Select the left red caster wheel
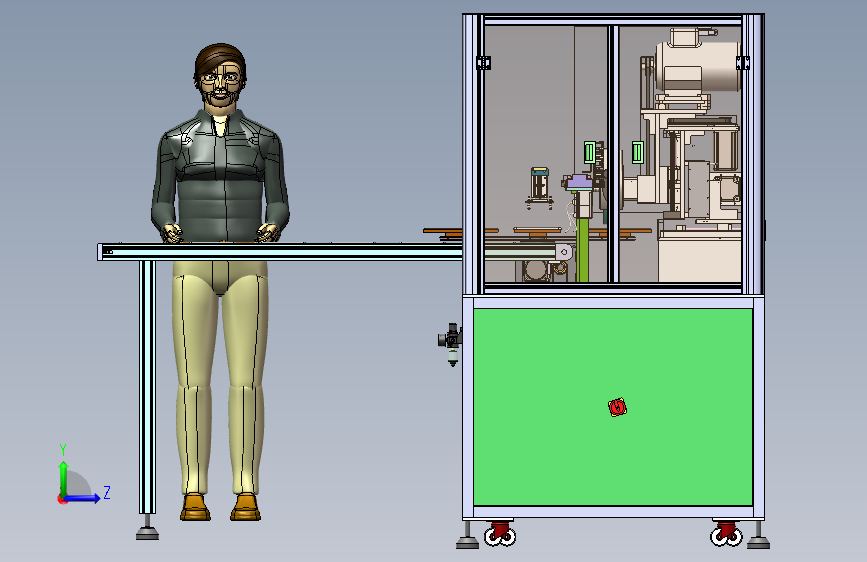The image size is (867, 562). click(500, 534)
